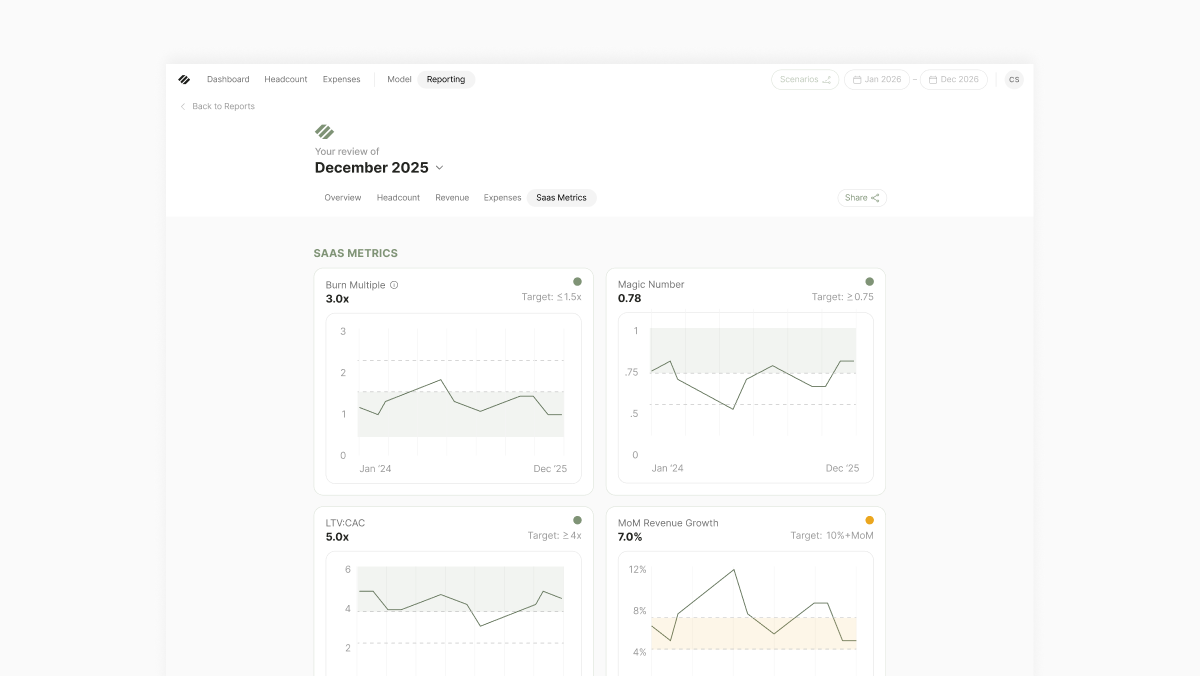Click the Target: ≥ 4x label
Image resolution: width=1200 pixels, height=676 pixels.
pos(555,536)
